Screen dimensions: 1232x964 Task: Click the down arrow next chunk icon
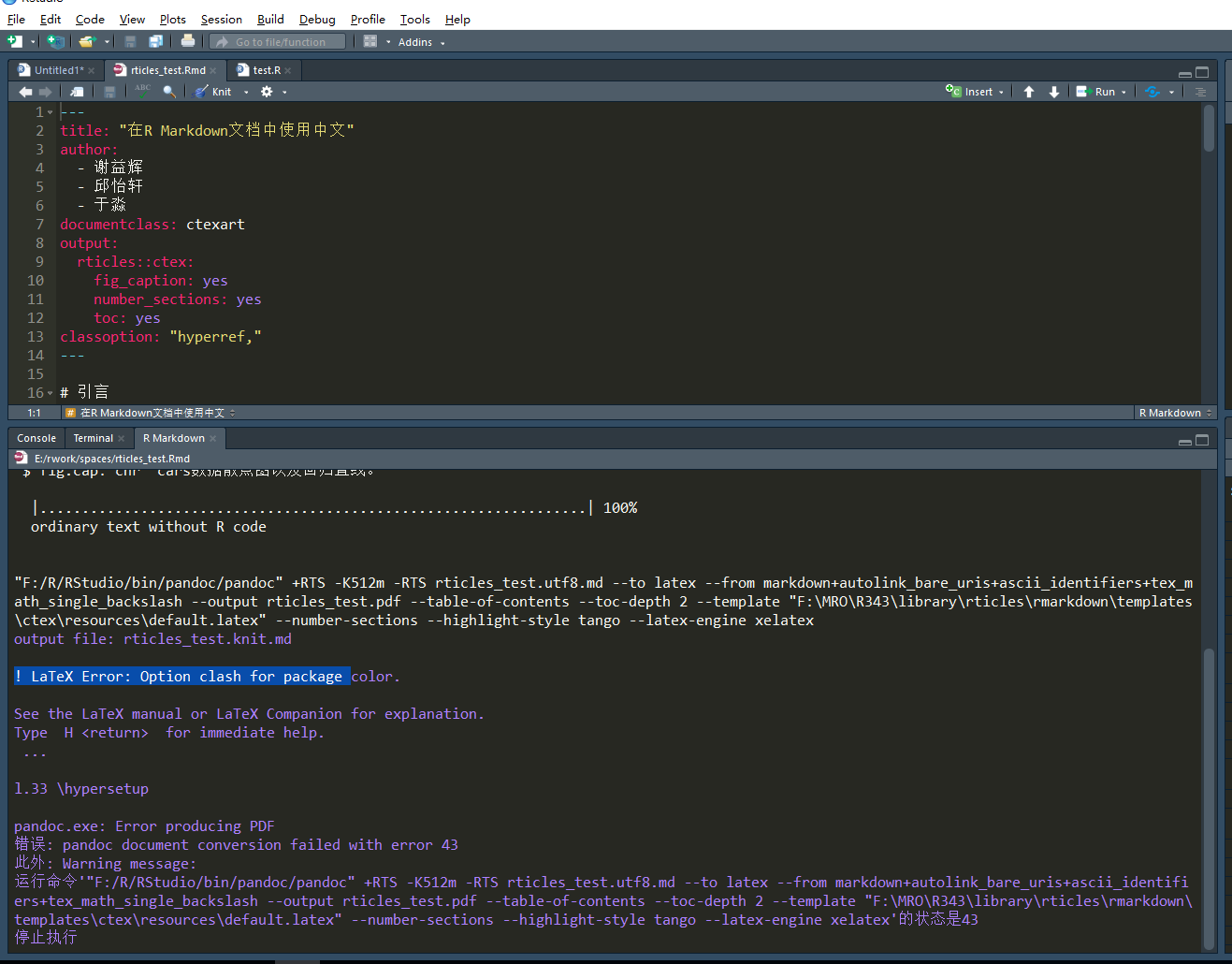pyautogui.click(x=1054, y=92)
